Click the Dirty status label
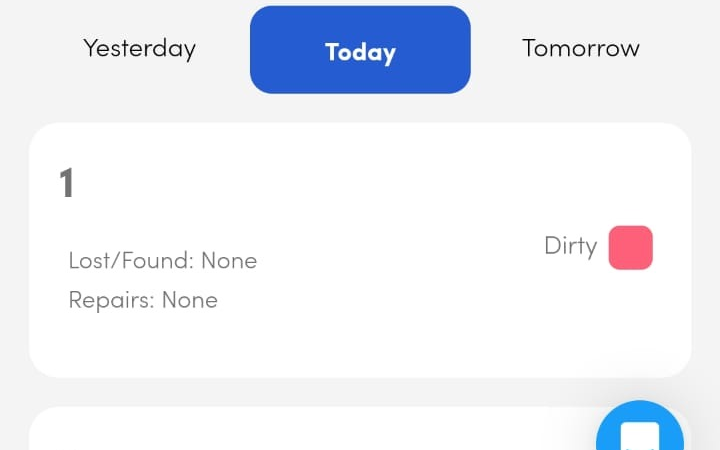Screen dimensions: 720x450 [570, 246]
